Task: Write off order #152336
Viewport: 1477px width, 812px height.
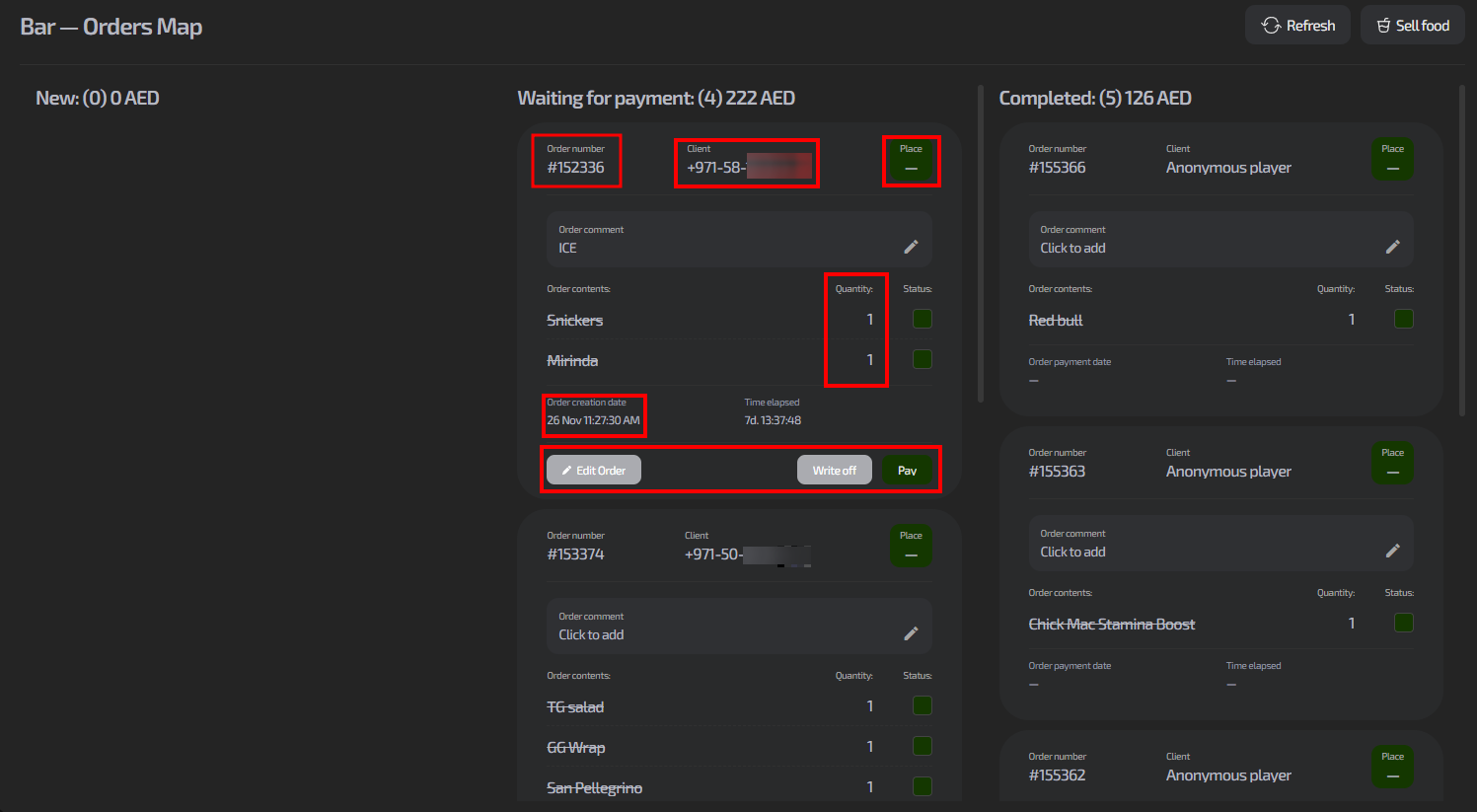Action: click(834, 471)
